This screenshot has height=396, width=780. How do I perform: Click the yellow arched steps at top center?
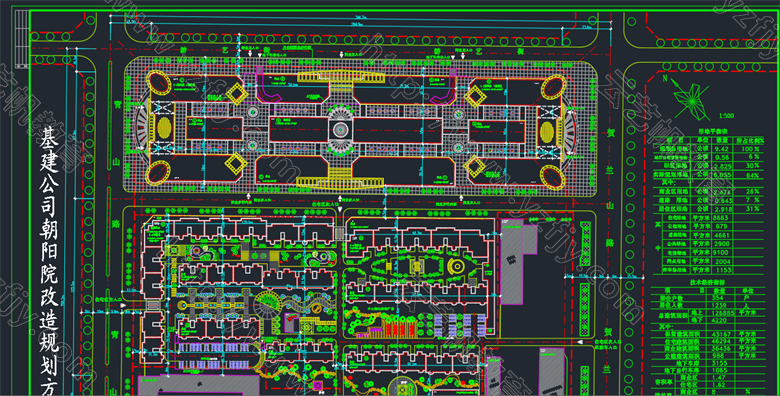(341, 77)
